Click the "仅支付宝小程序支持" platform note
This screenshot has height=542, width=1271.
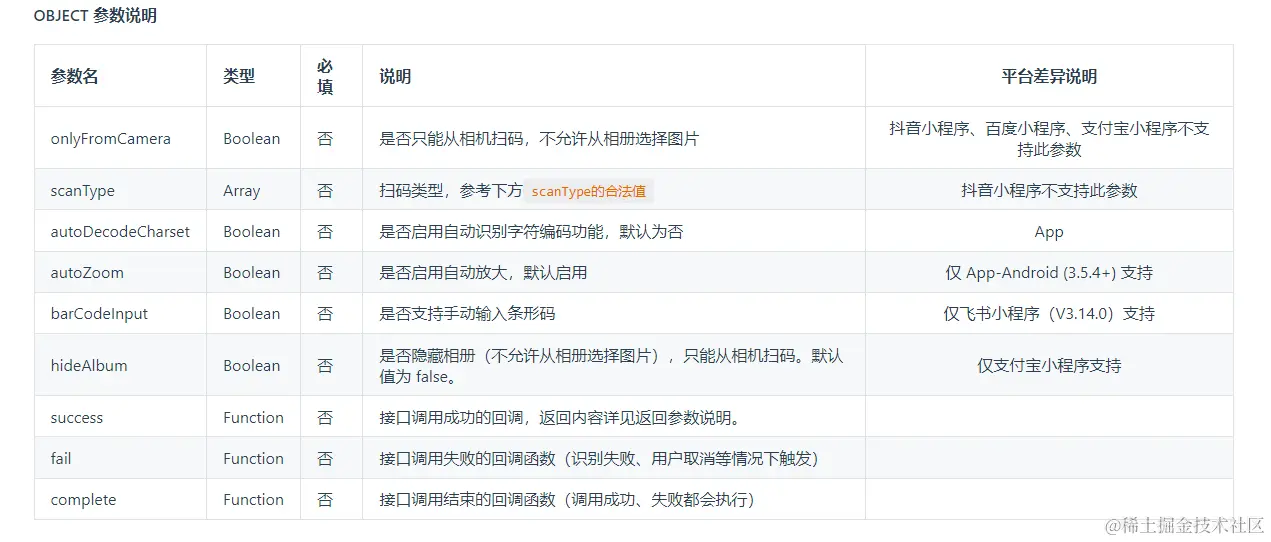[1048, 366]
